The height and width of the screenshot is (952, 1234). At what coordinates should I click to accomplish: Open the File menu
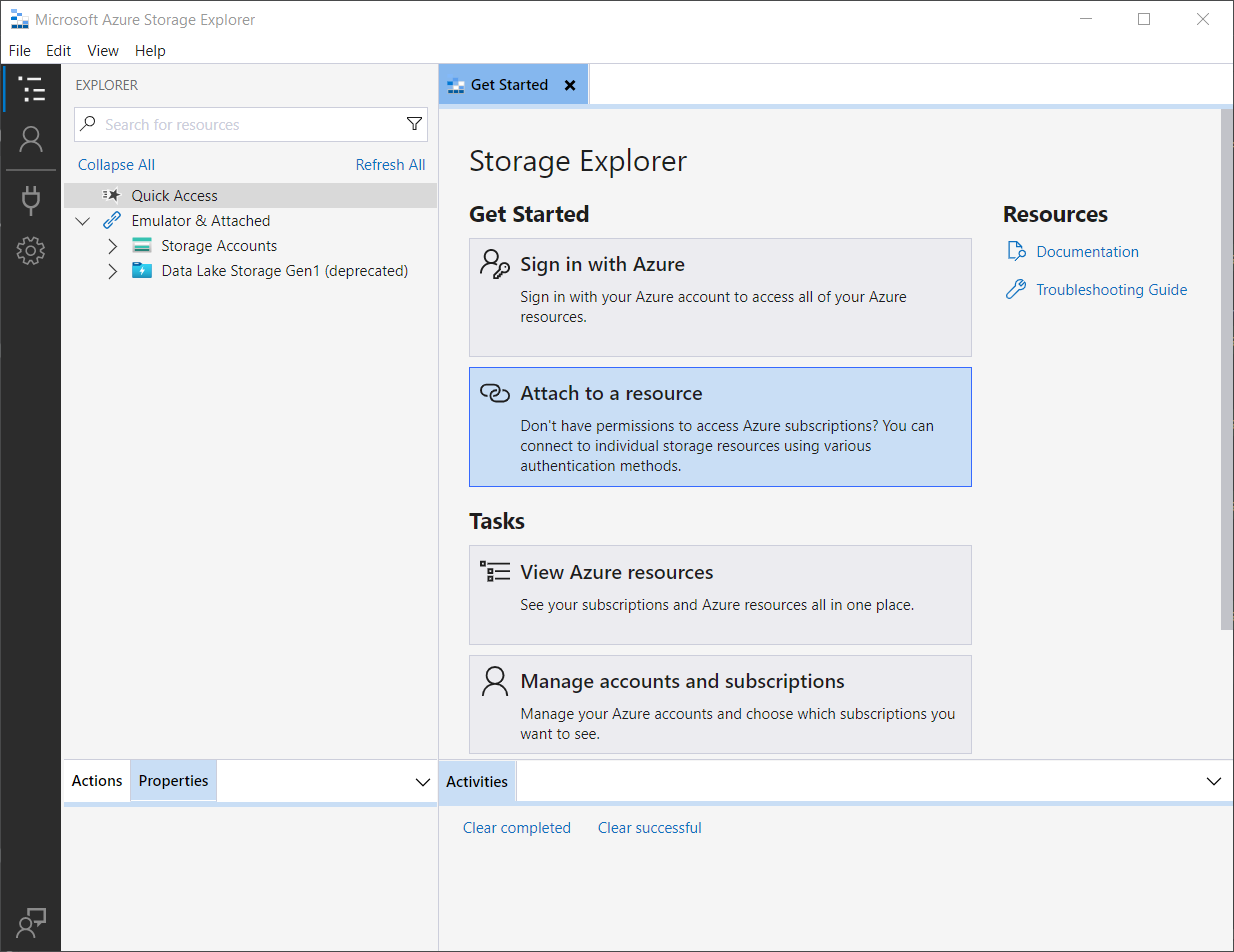coord(20,50)
